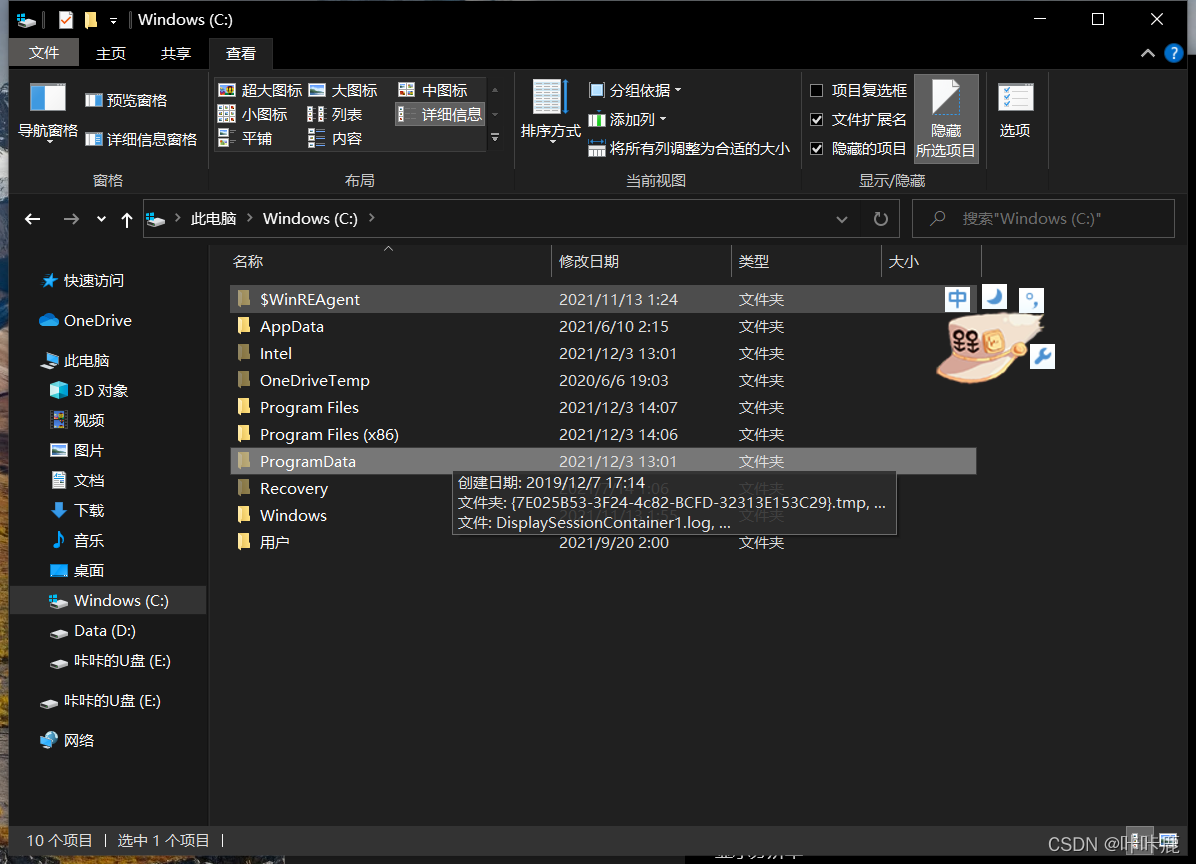Open Add columns (添加列) dropdown
Screen dimensions: 1196x864
[x=627, y=120]
